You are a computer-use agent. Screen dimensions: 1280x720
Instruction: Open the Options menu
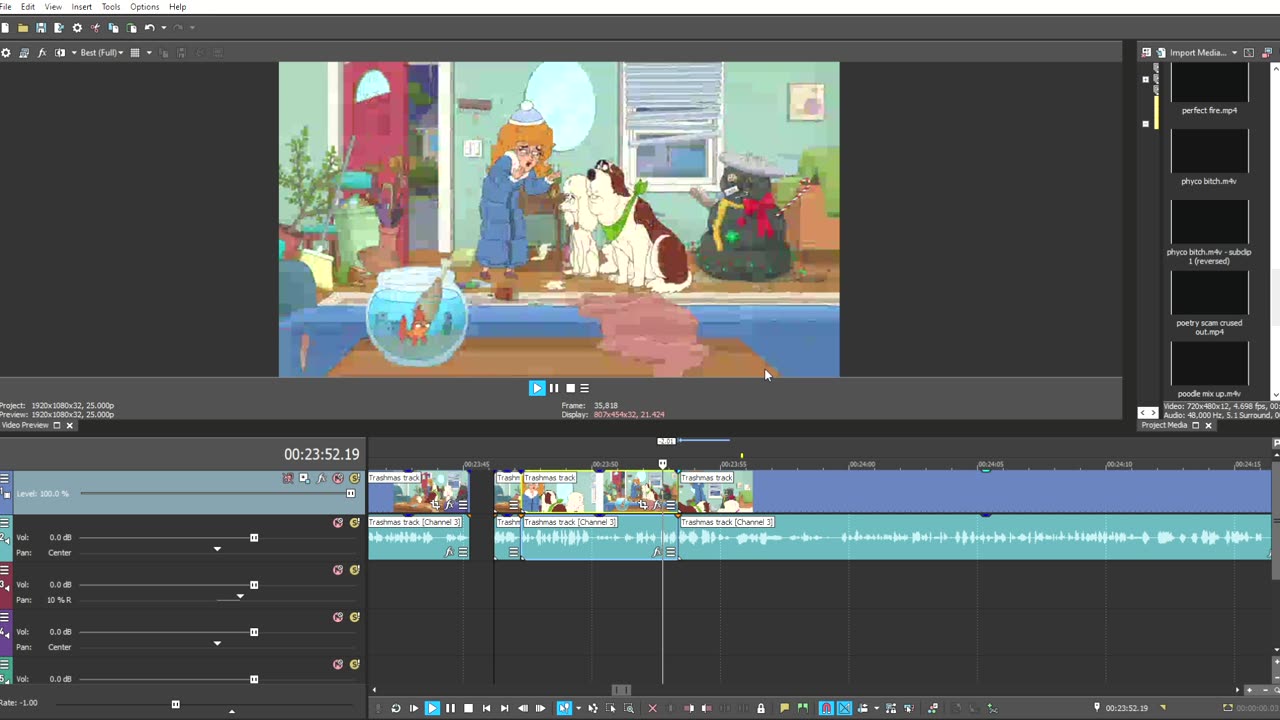(x=144, y=7)
